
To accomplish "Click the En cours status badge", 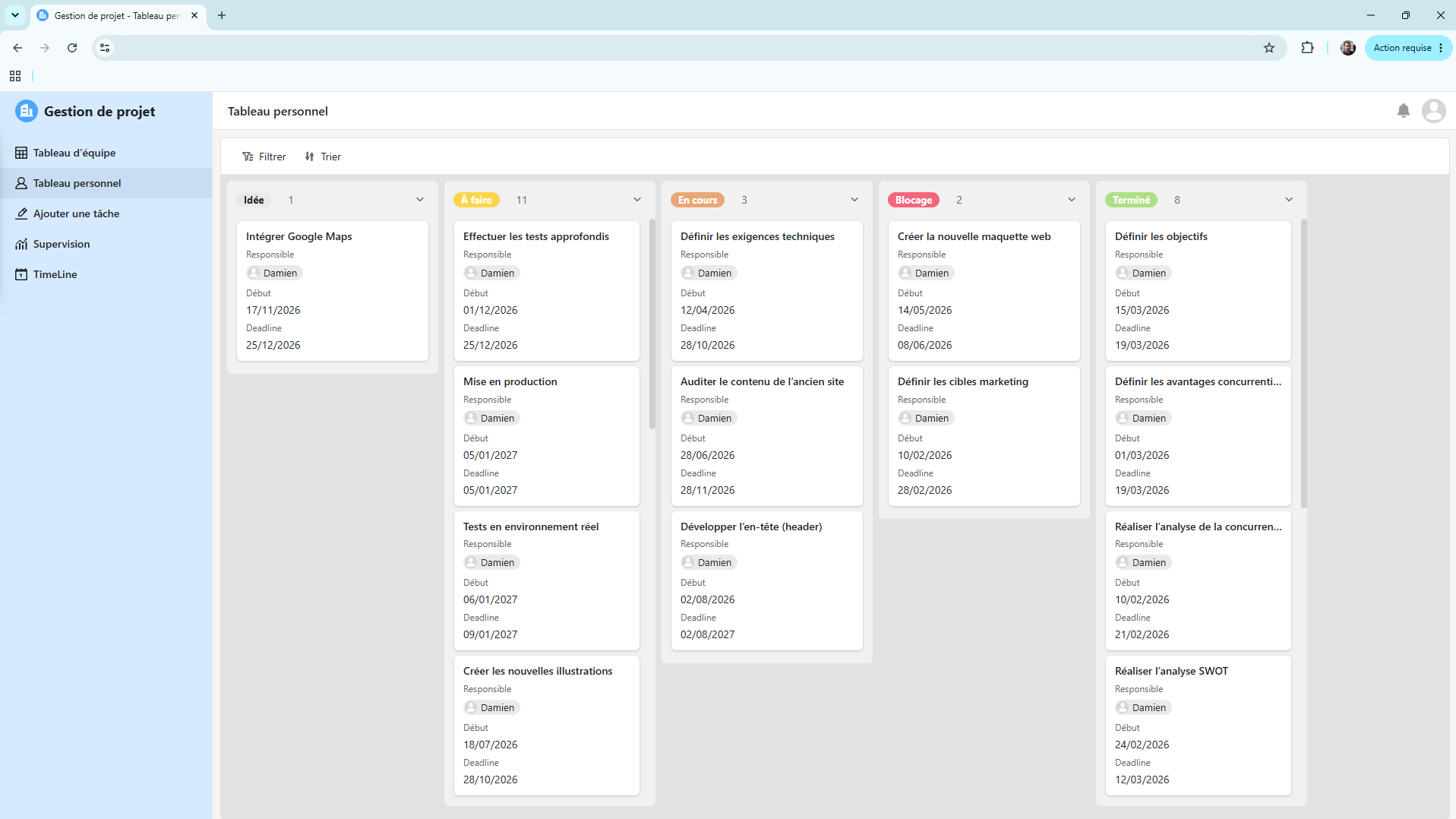I will point(697,200).
